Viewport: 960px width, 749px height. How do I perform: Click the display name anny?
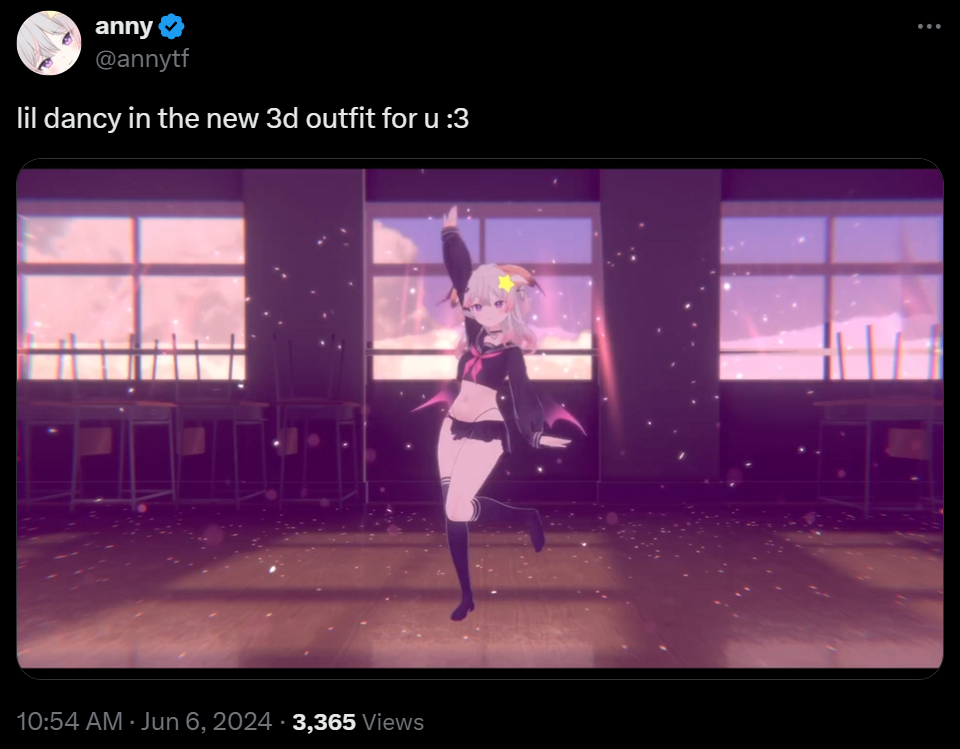124,26
